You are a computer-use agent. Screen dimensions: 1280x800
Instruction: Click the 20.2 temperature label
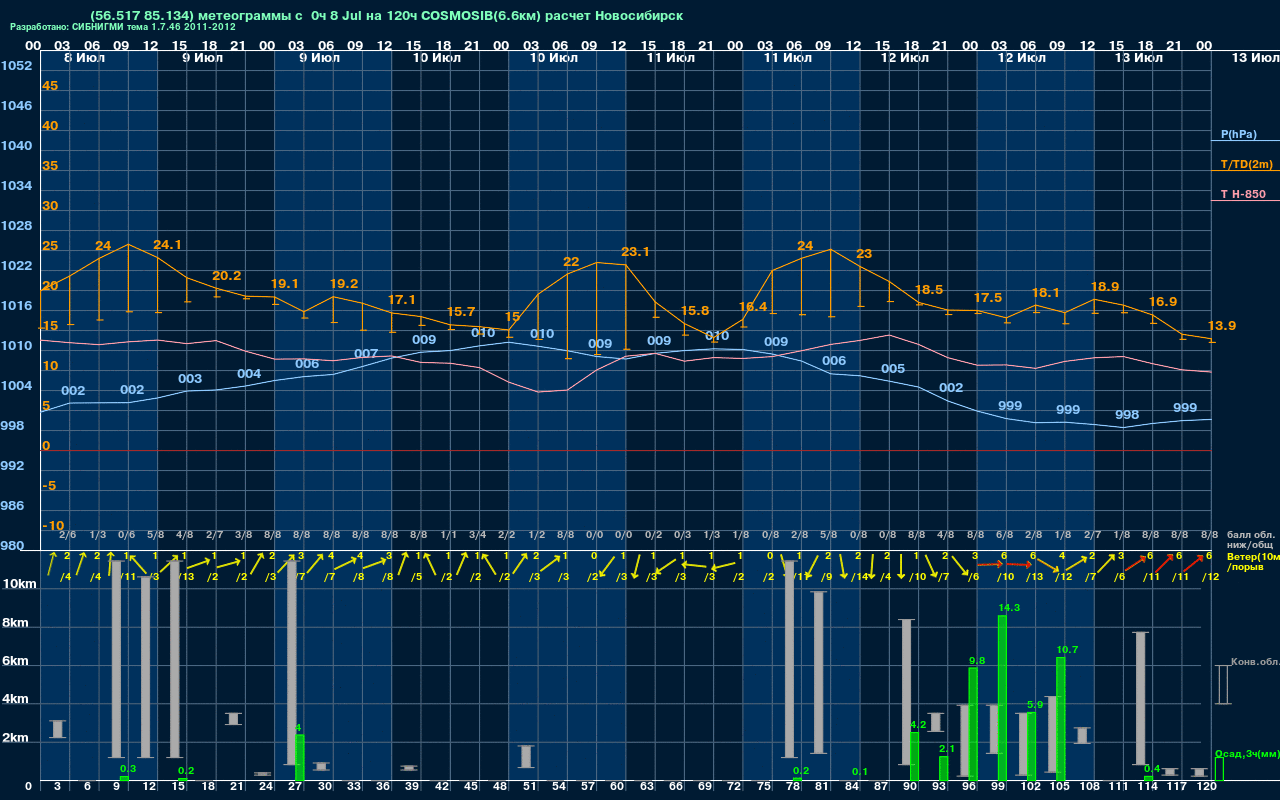[x=227, y=276]
